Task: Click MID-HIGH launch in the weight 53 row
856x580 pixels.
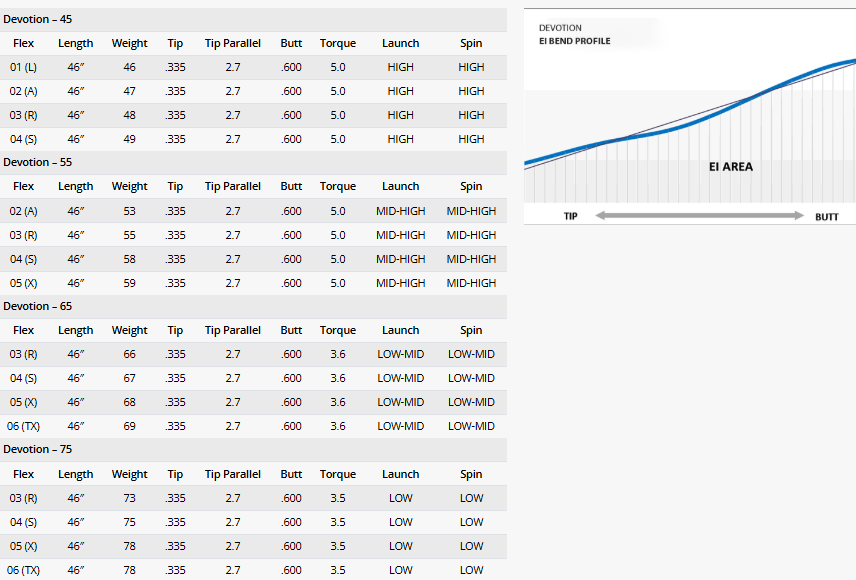Action: [401, 211]
